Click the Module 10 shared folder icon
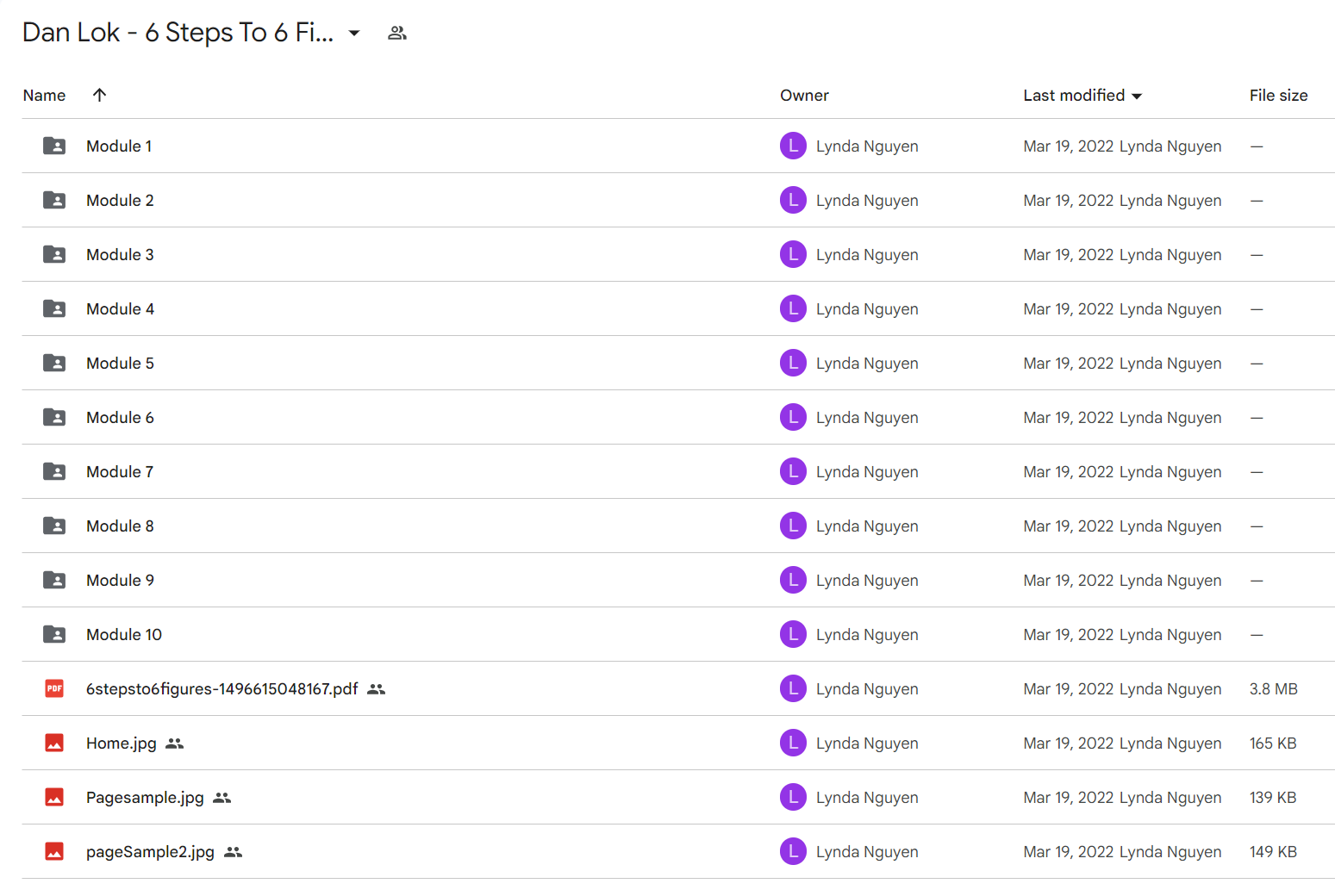Image resolution: width=1335 pixels, height=896 pixels. point(54,634)
